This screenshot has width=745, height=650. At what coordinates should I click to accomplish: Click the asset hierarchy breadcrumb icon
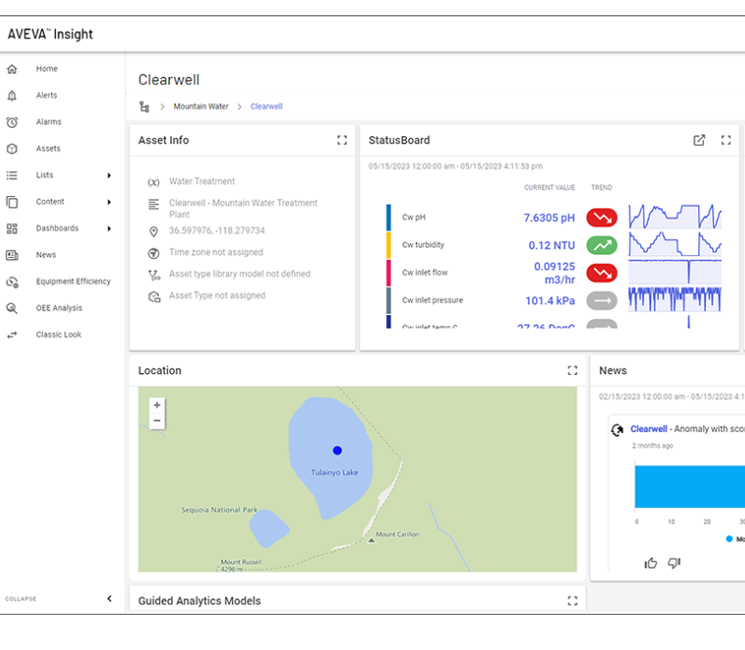(144, 107)
